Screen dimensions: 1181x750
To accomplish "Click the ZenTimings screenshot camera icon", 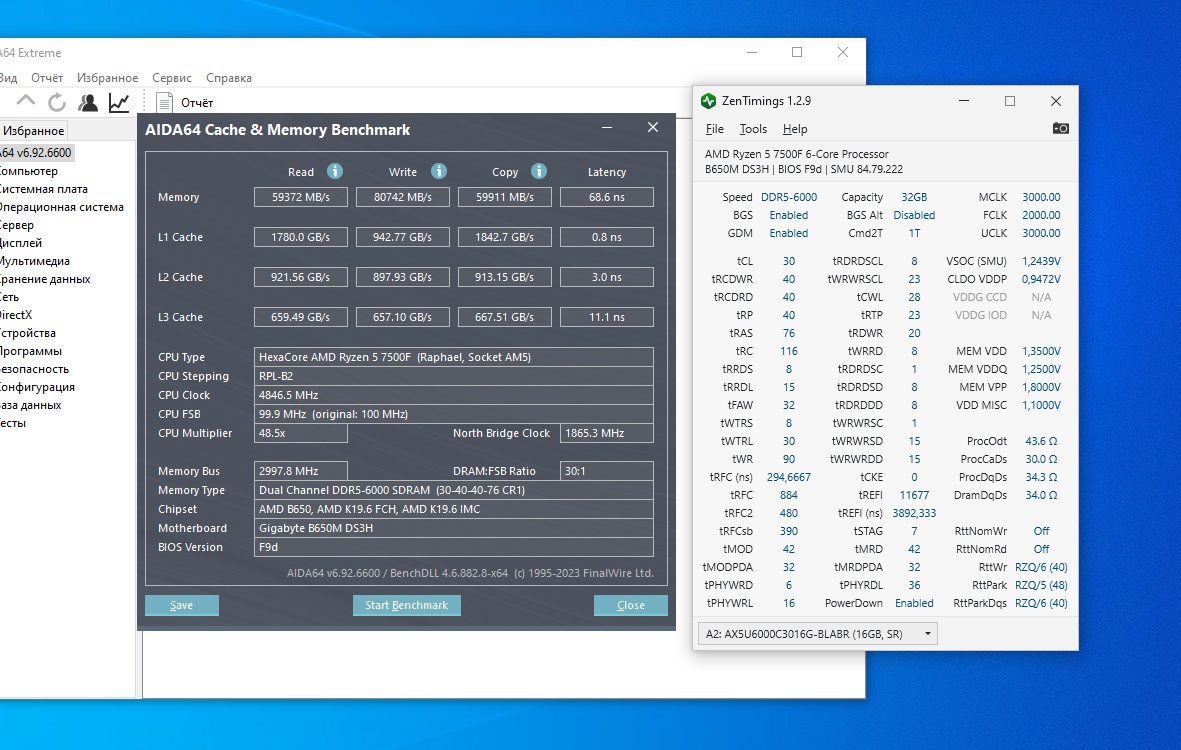I will (1060, 128).
